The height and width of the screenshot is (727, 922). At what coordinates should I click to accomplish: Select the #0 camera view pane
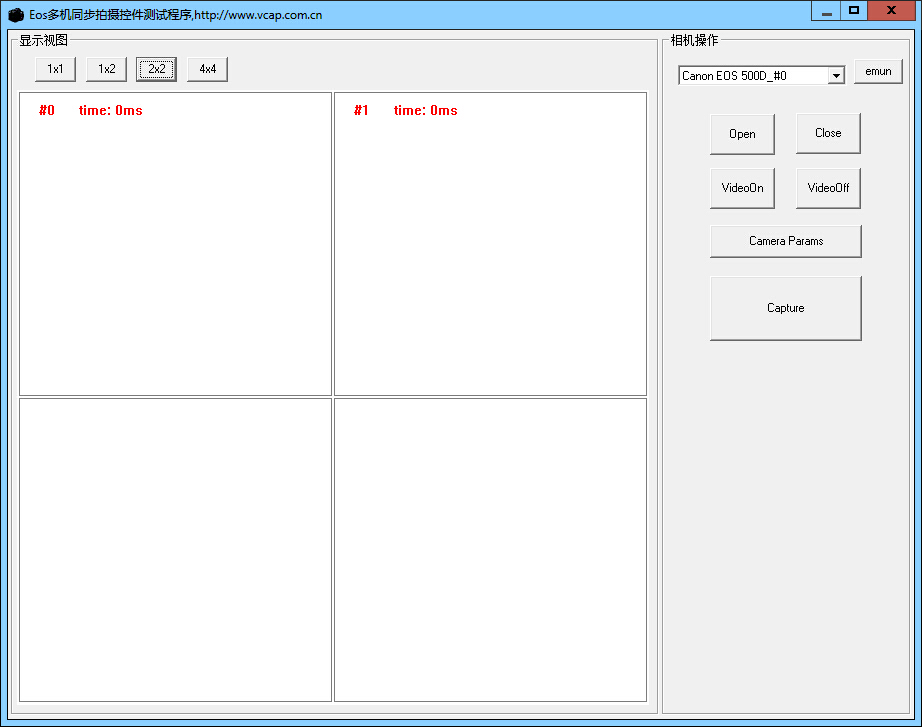[175, 244]
